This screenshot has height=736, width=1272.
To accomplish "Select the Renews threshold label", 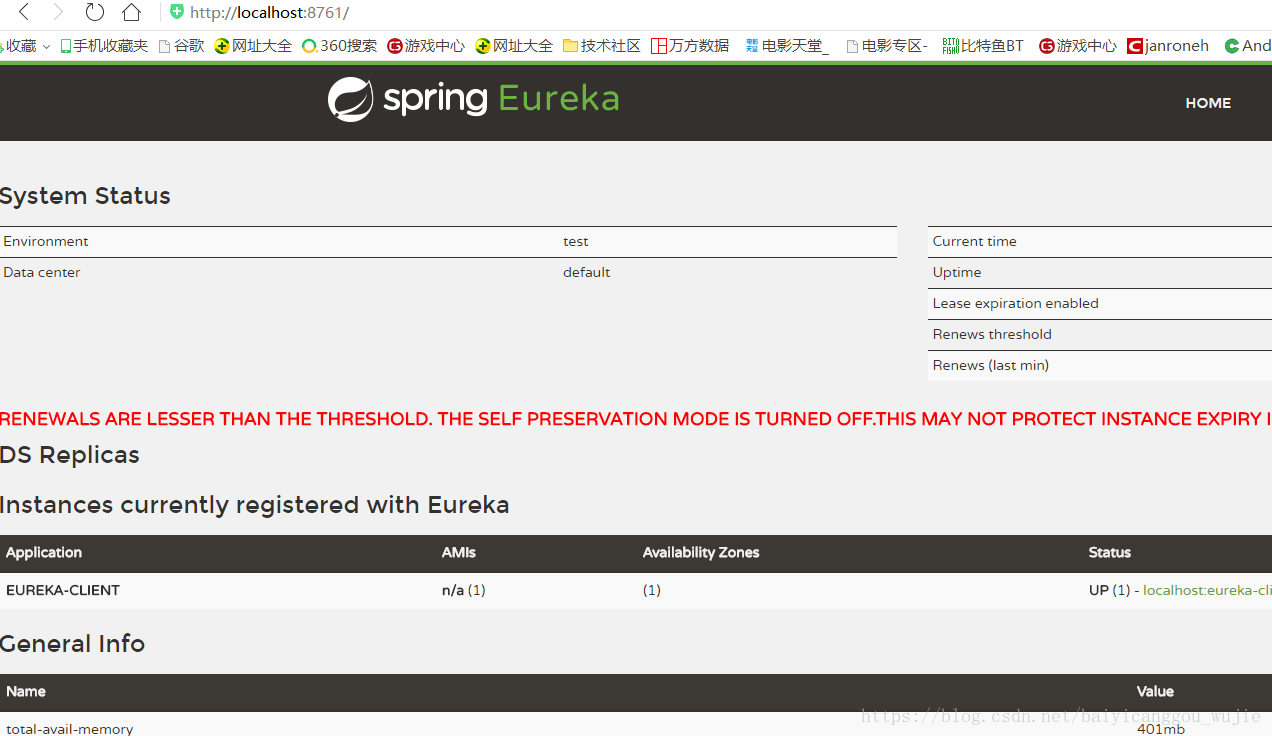I will (992, 334).
